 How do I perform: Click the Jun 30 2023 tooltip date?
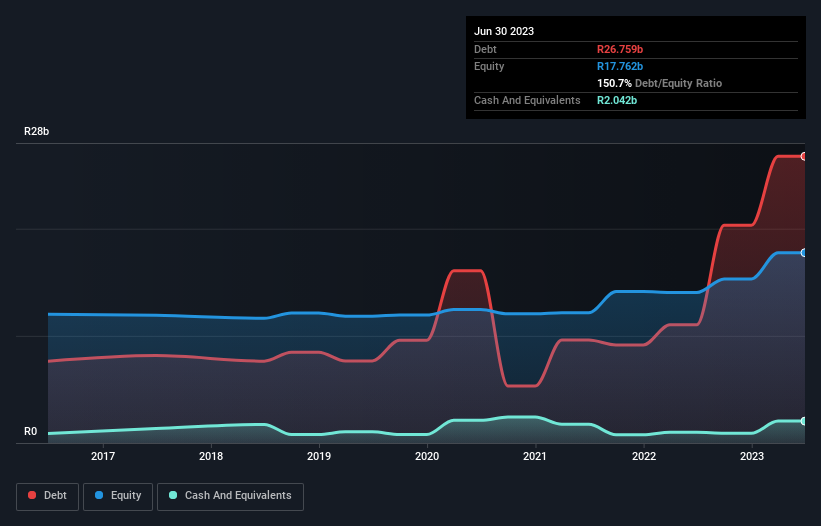(504, 31)
